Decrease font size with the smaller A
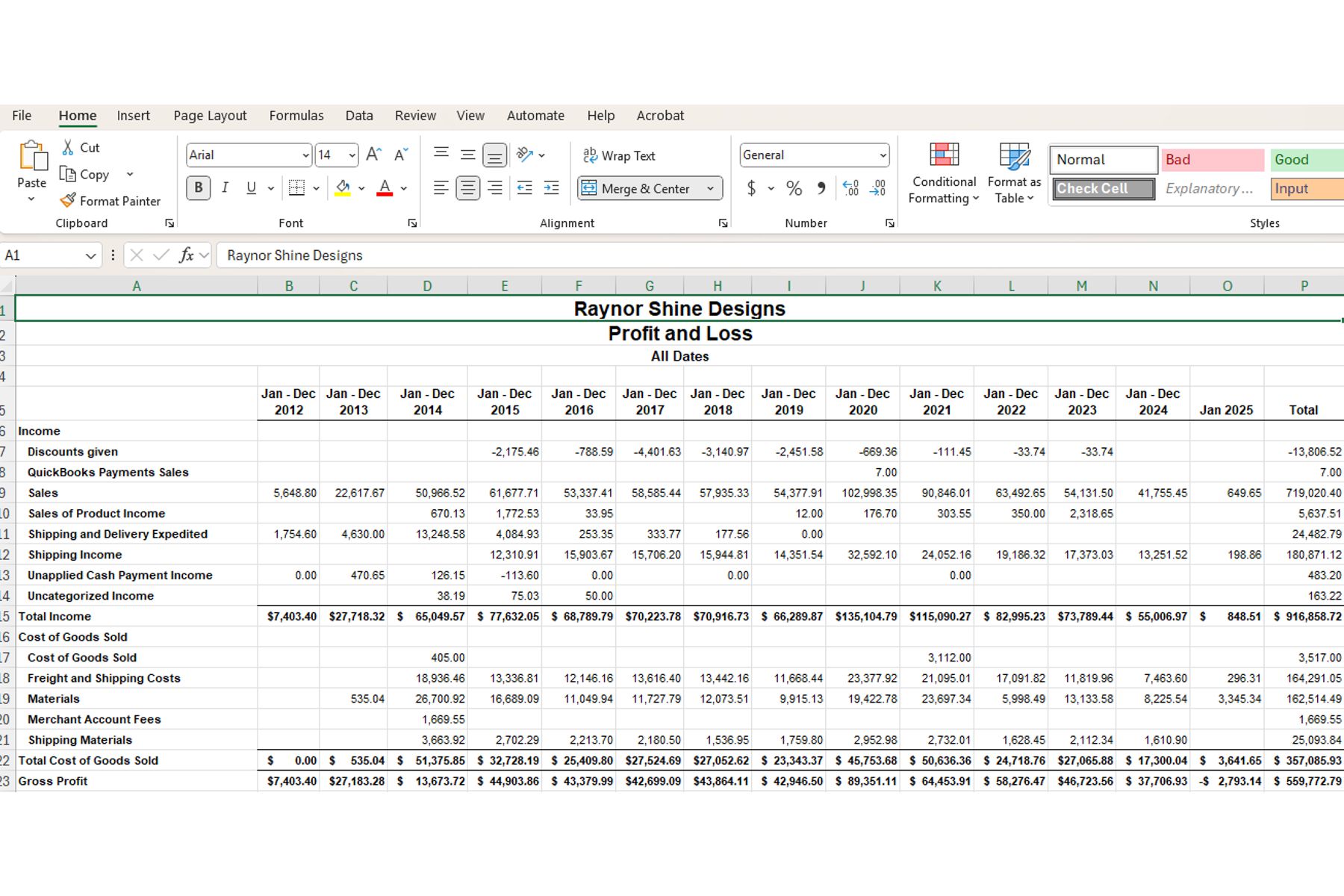The image size is (1344, 896). click(401, 155)
